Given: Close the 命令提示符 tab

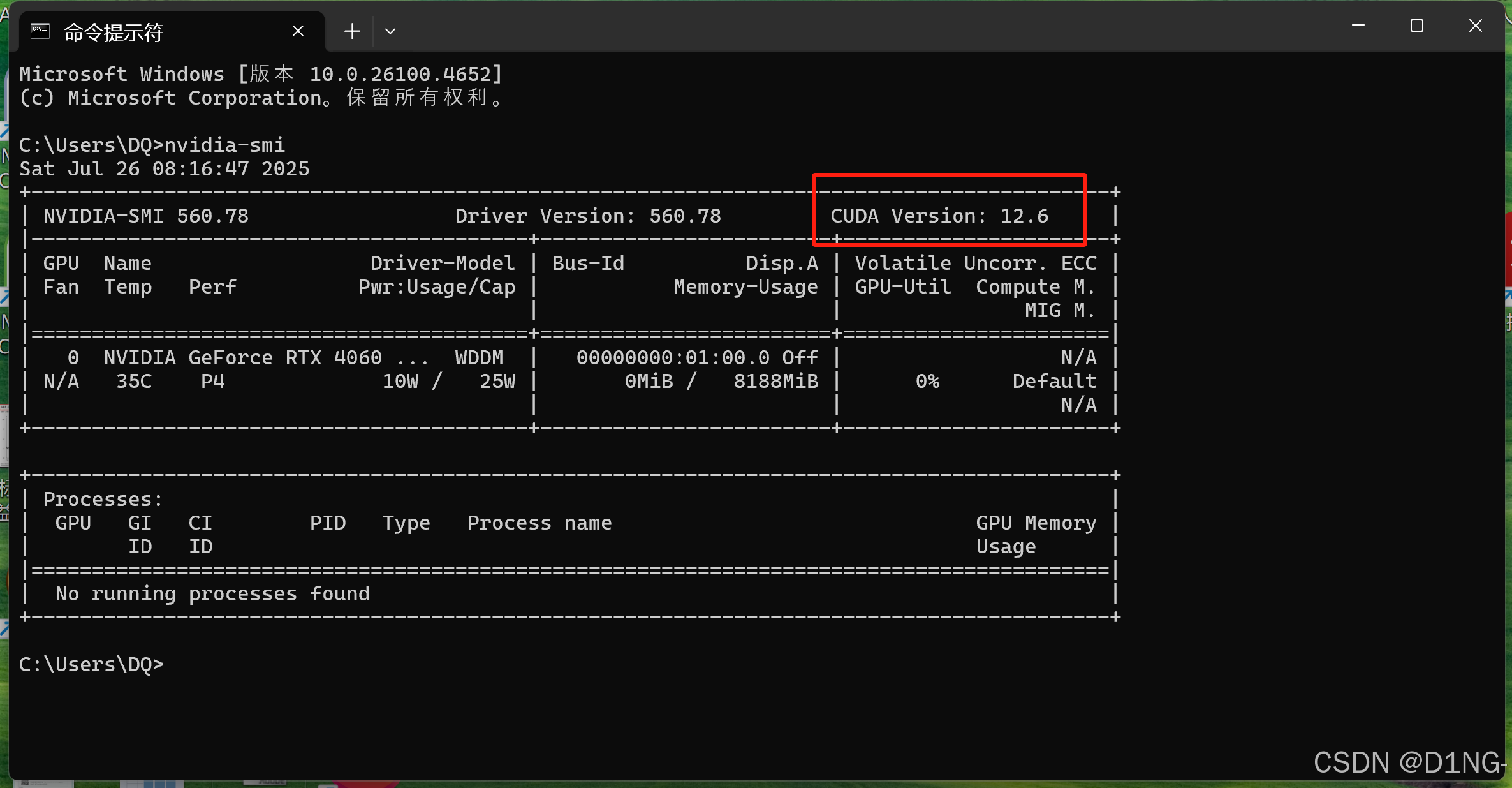Looking at the screenshot, I should point(297,30).
